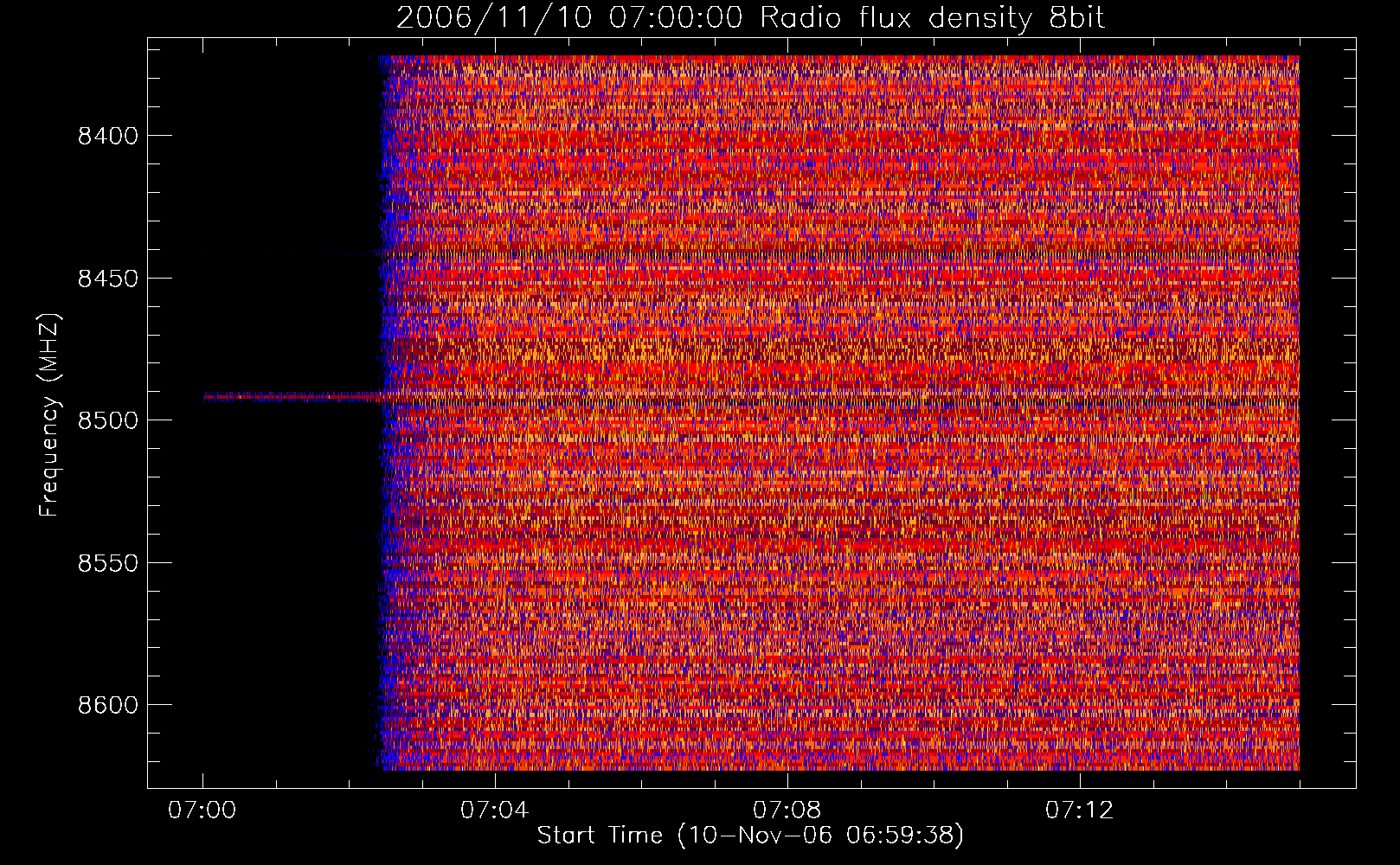Screen dimensions: 1400x865
Task: Click the 'Start Time (10-Nov-06 06:59:38)' axis title
Action: pos(750,836)
